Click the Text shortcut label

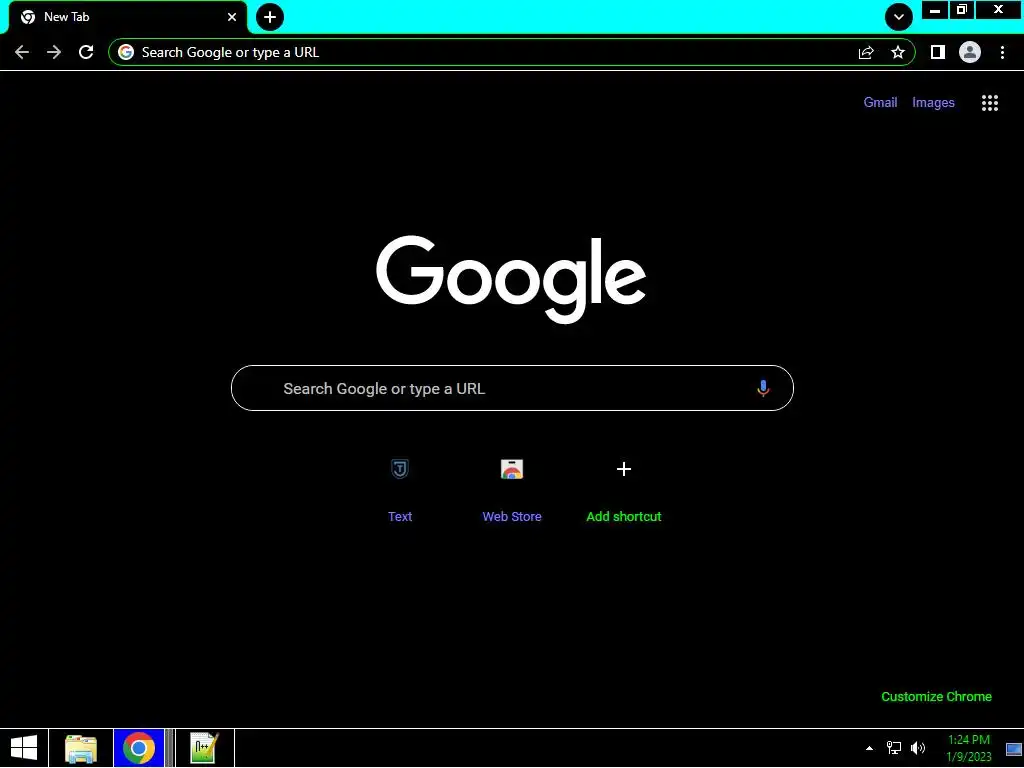(400, 517)
